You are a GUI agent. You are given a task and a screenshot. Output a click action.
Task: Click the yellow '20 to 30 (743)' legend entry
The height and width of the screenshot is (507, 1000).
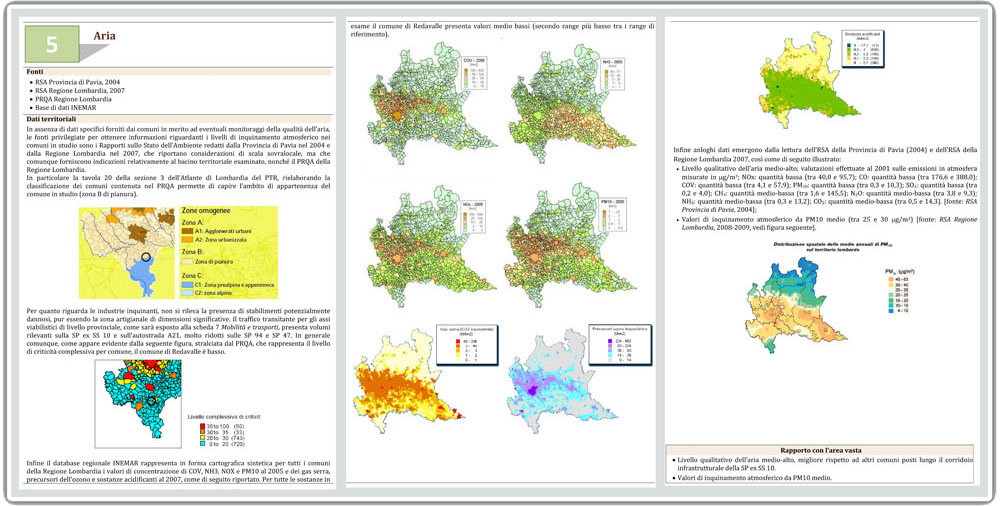point(224,439)
